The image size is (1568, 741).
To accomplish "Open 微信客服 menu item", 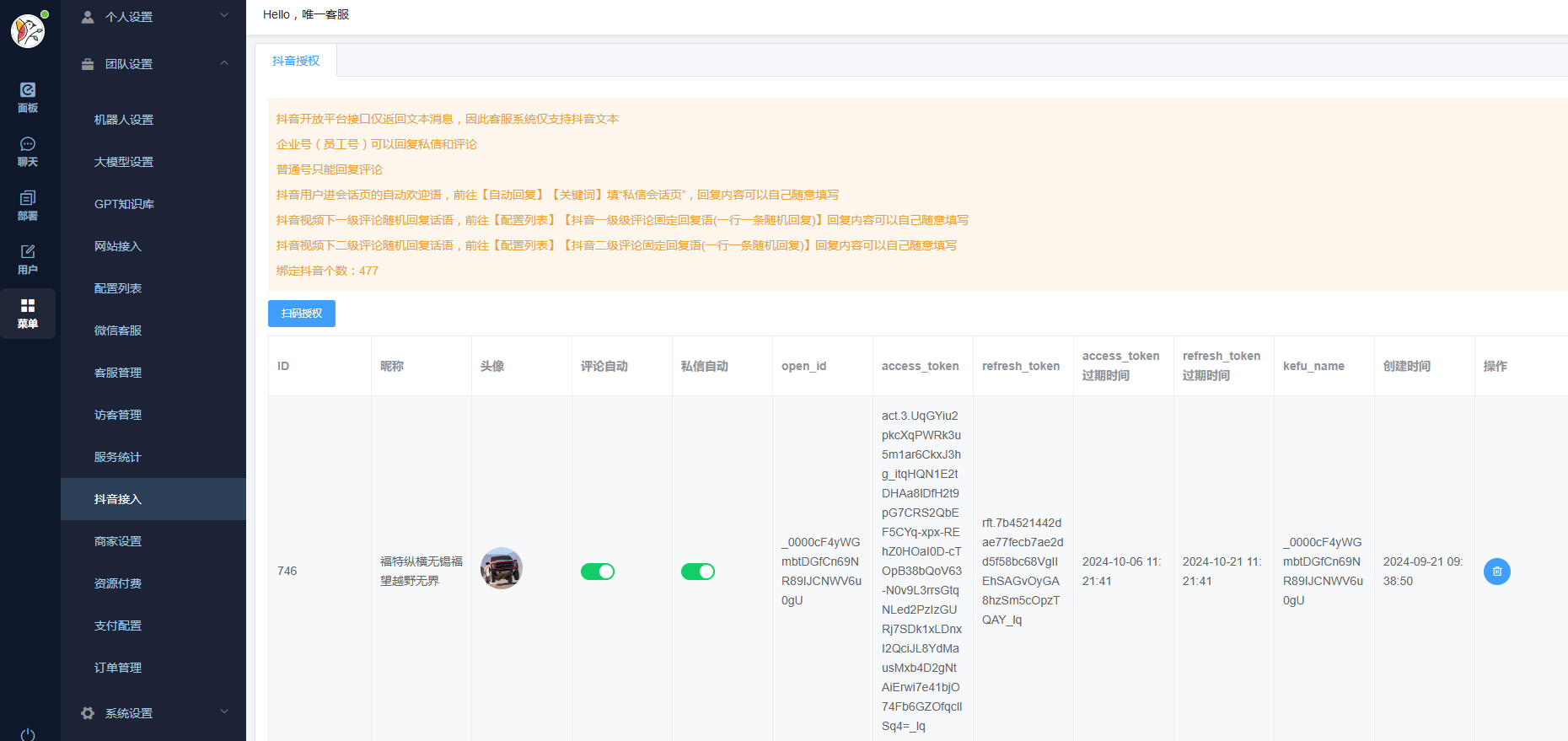I will pos(153,330).
